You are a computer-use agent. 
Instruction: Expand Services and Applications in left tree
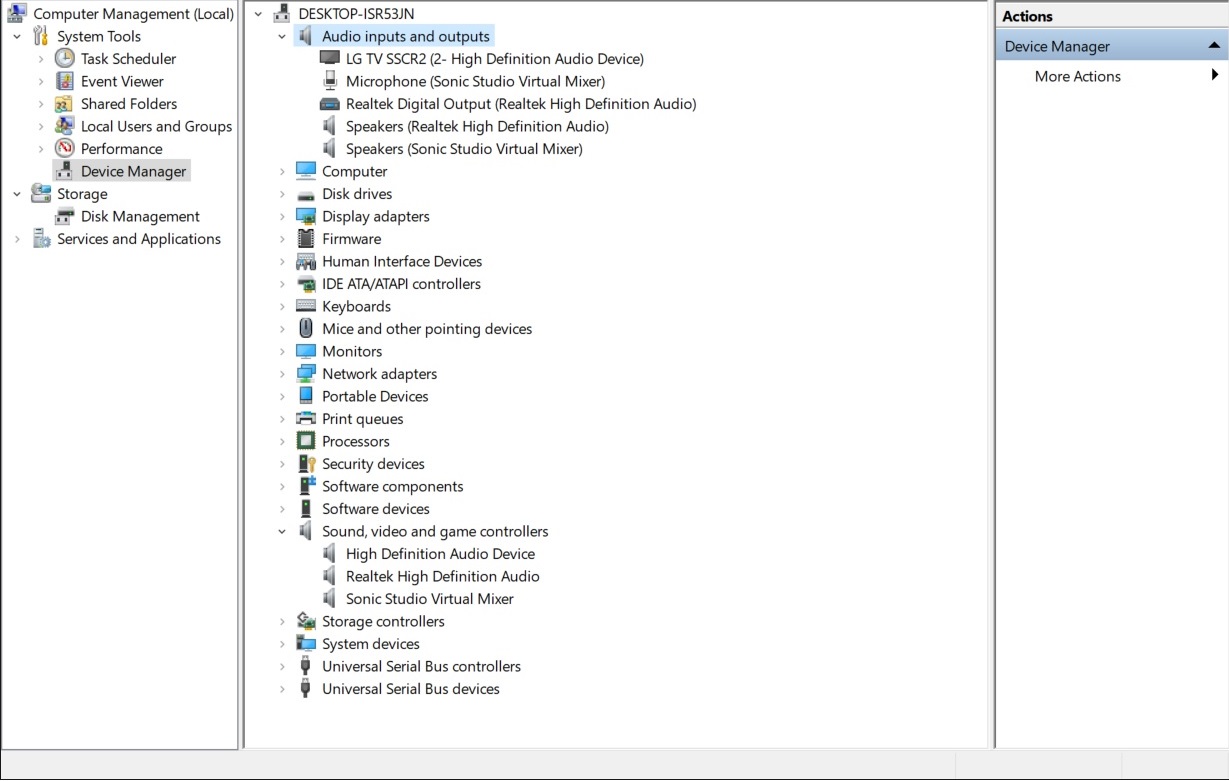click(17, 239)
